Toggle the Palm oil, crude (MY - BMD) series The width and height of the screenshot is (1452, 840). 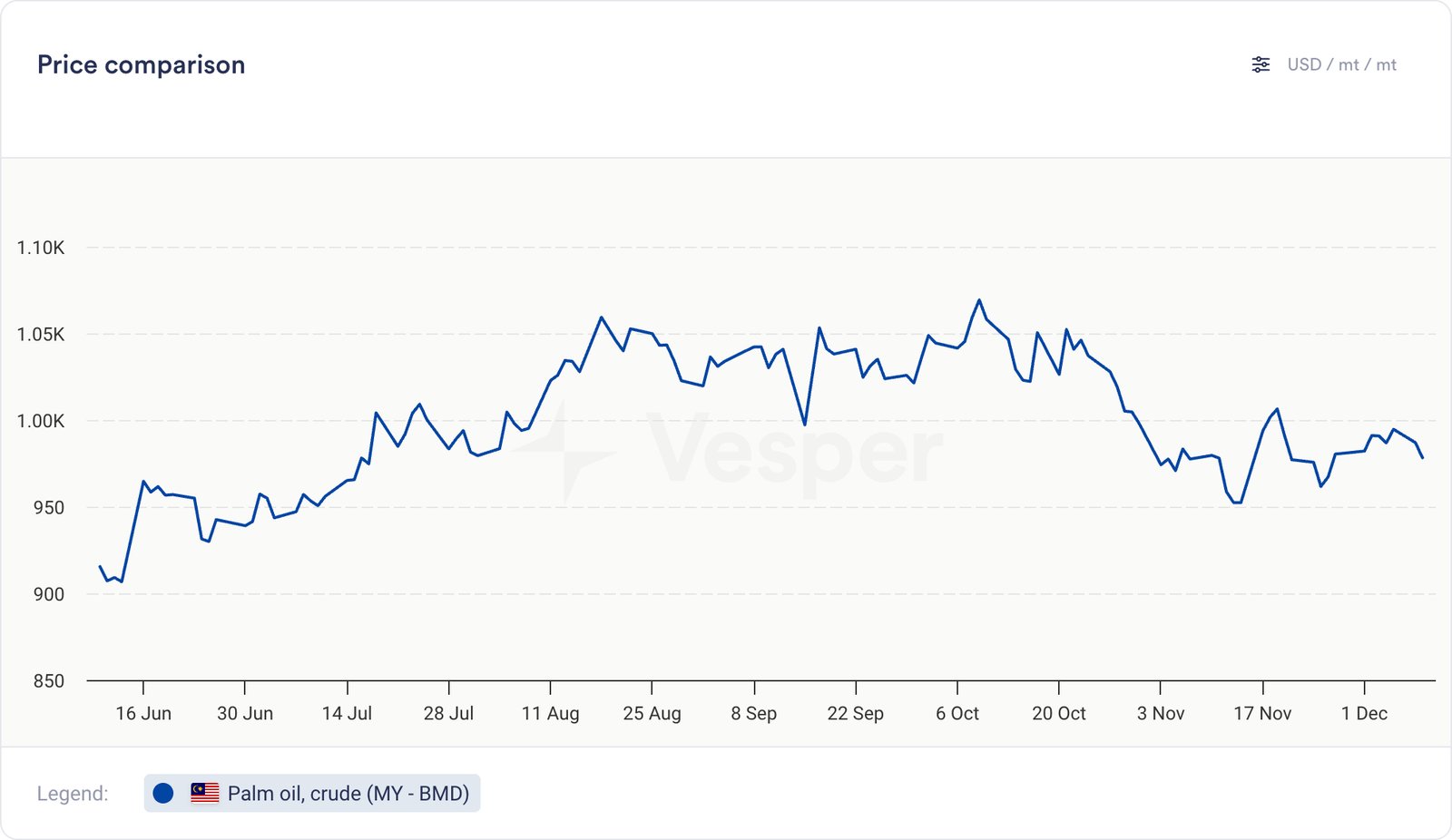click(348, 793)
